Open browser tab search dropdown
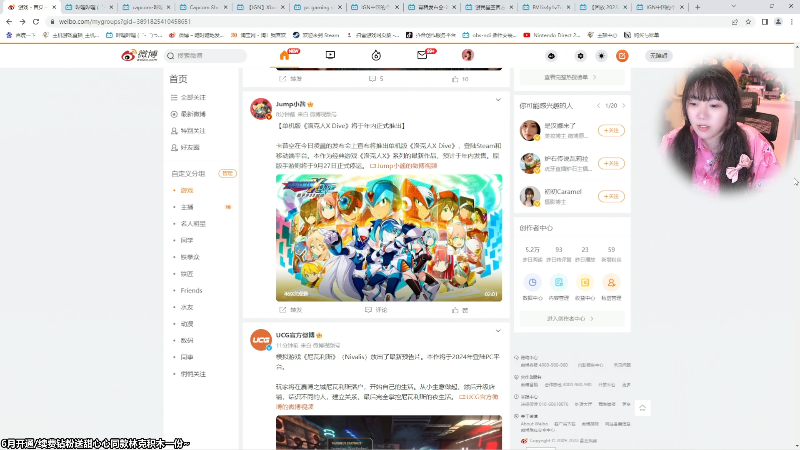This screenshot has width=800, height=450. point(734,7)
